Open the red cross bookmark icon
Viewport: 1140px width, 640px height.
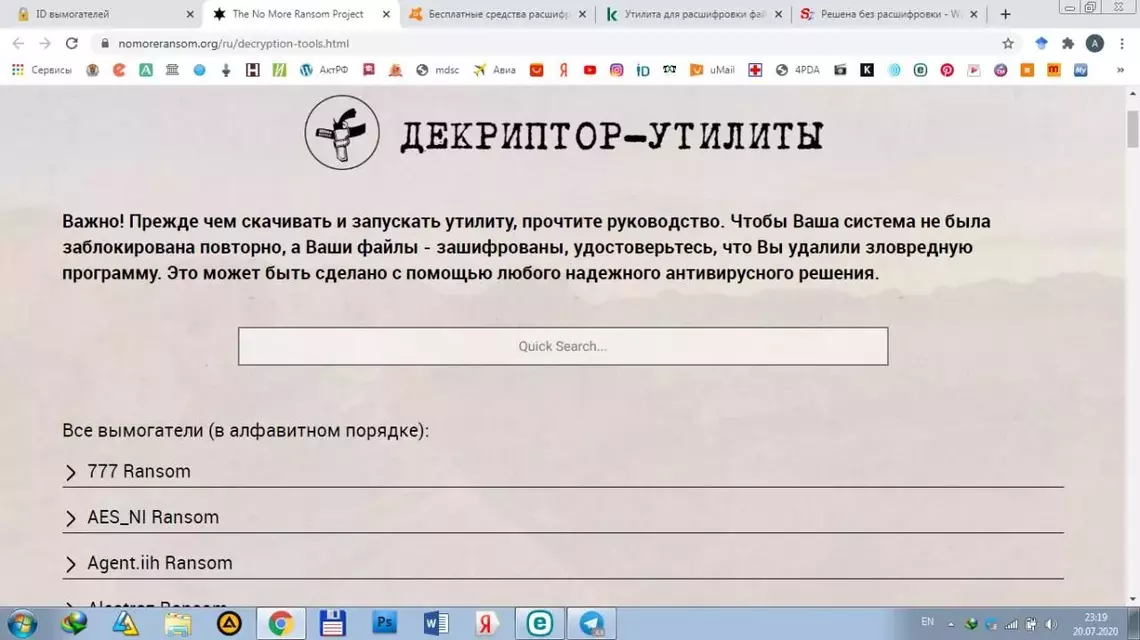point(755,70)
